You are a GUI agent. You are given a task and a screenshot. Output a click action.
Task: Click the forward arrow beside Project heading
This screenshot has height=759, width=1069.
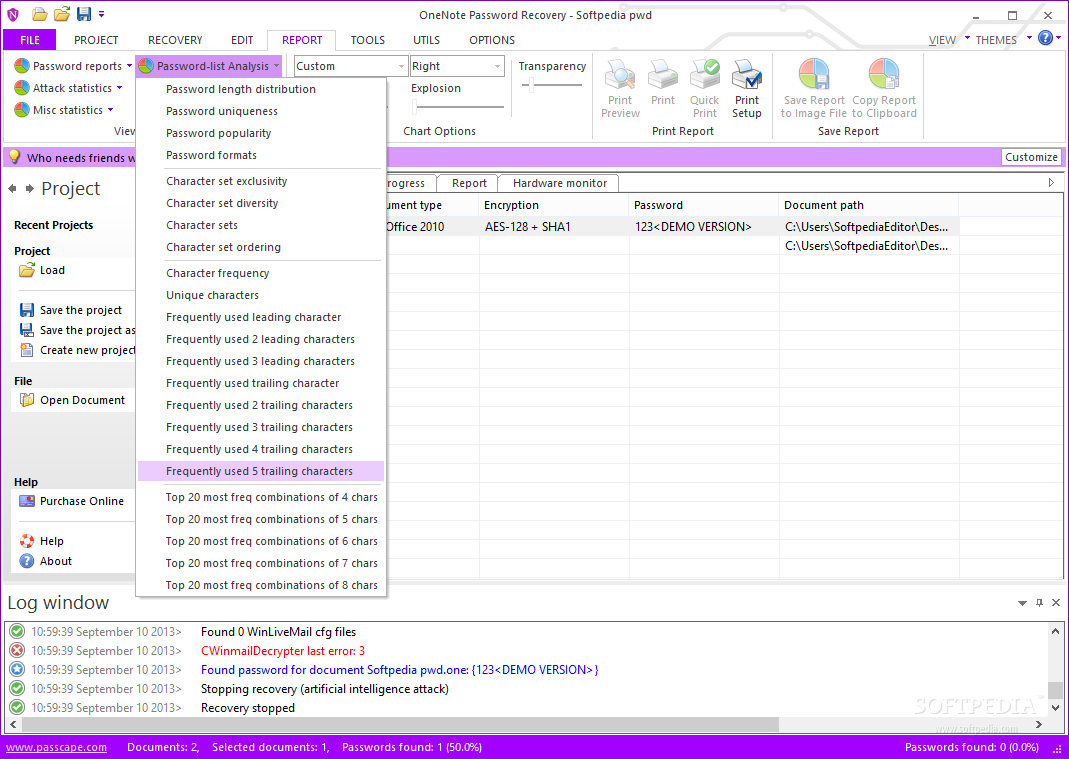pos(29,188)
